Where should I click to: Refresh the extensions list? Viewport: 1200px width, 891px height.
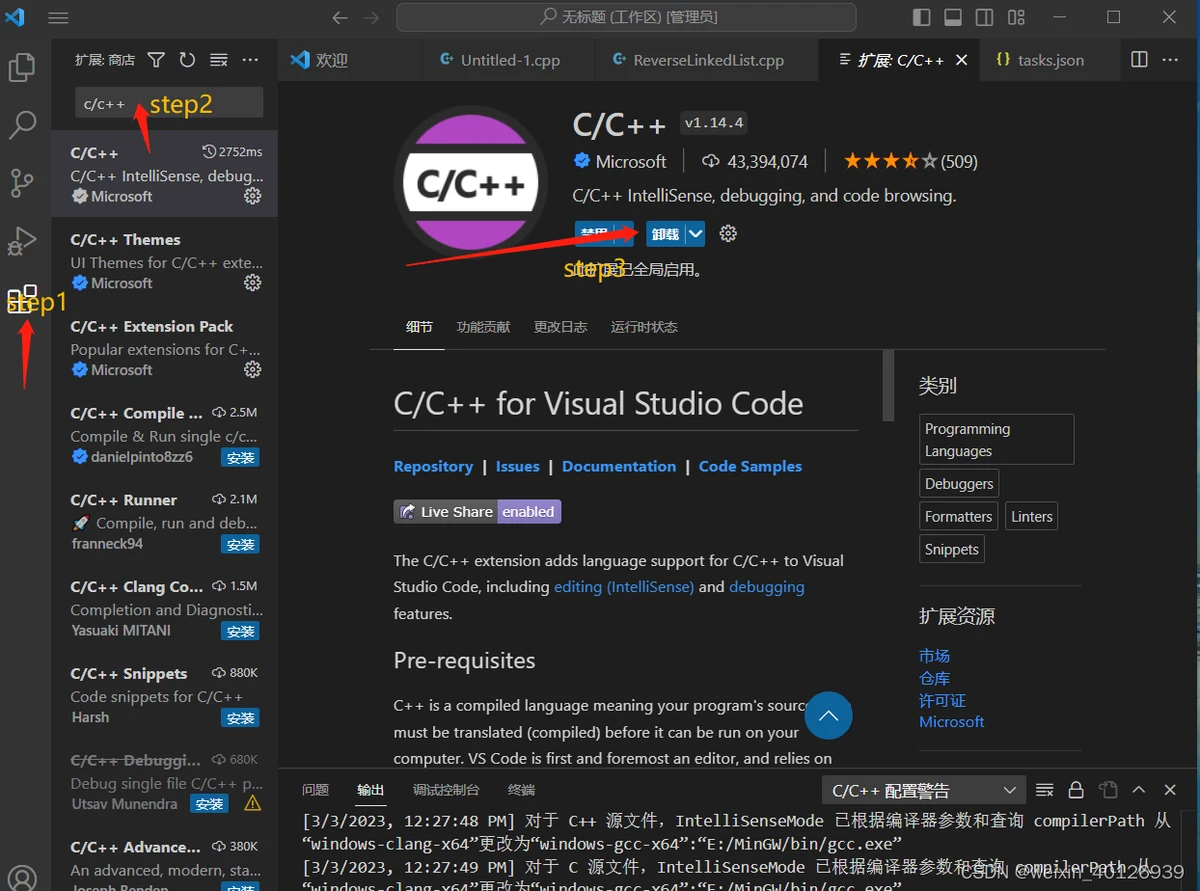pos(187,60)
